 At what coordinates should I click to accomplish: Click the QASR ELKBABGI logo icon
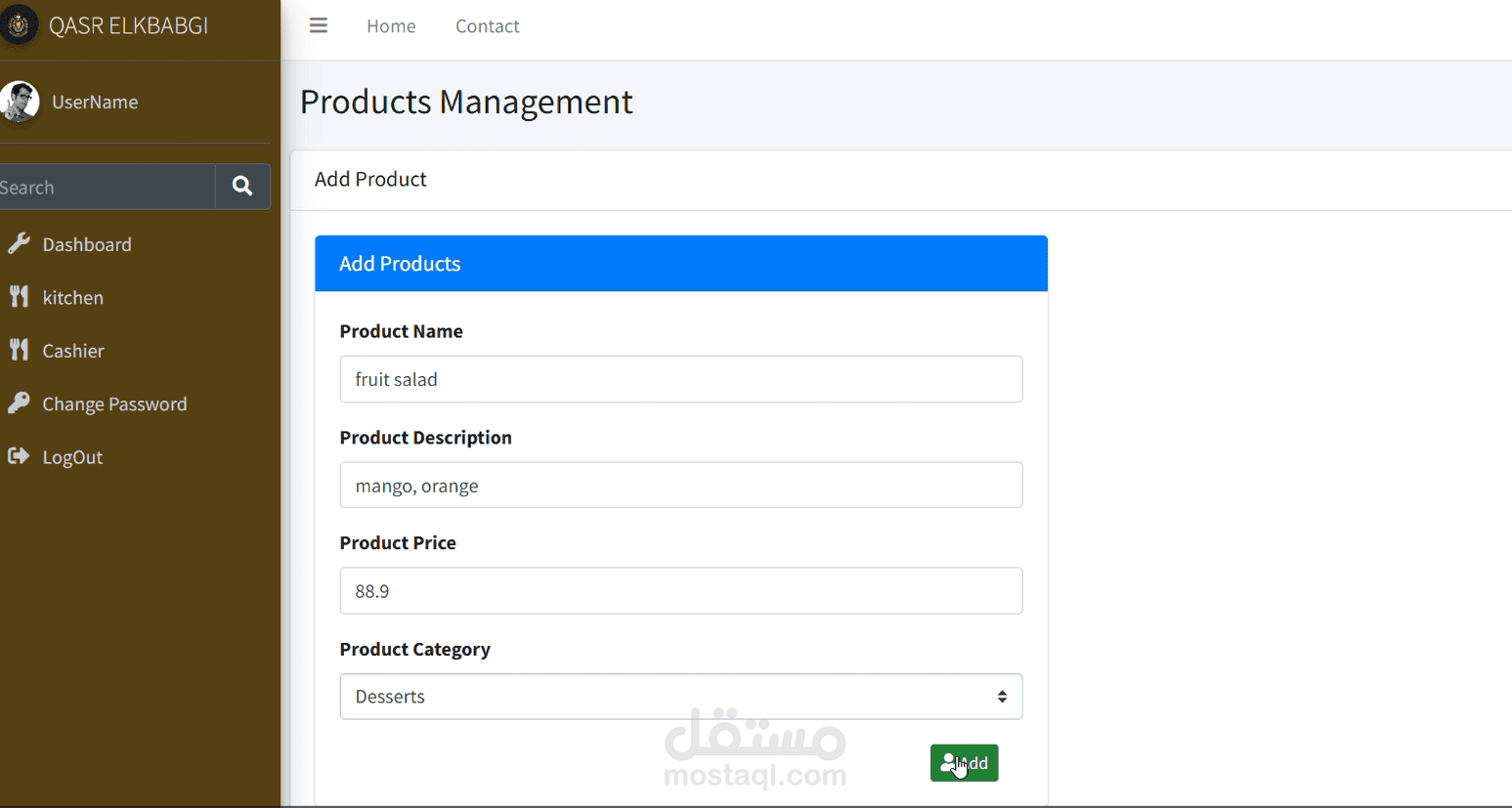pos(19,25)
